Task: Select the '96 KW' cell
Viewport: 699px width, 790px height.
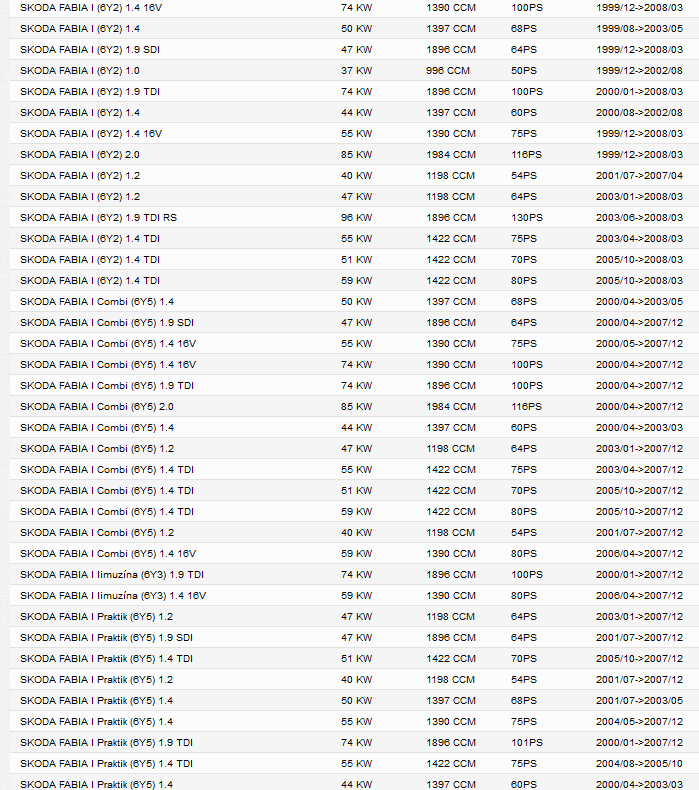Action: click(x=356, y=218)
